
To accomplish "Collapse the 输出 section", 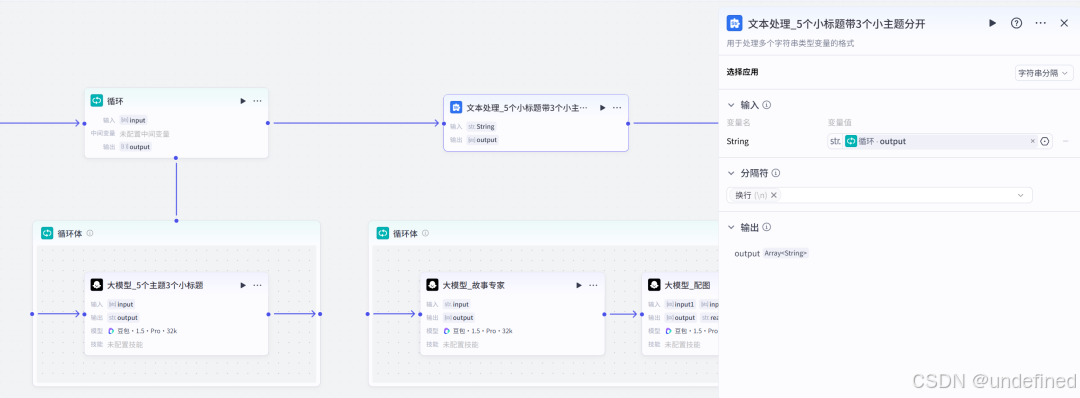I will click(x=731, y=227).
